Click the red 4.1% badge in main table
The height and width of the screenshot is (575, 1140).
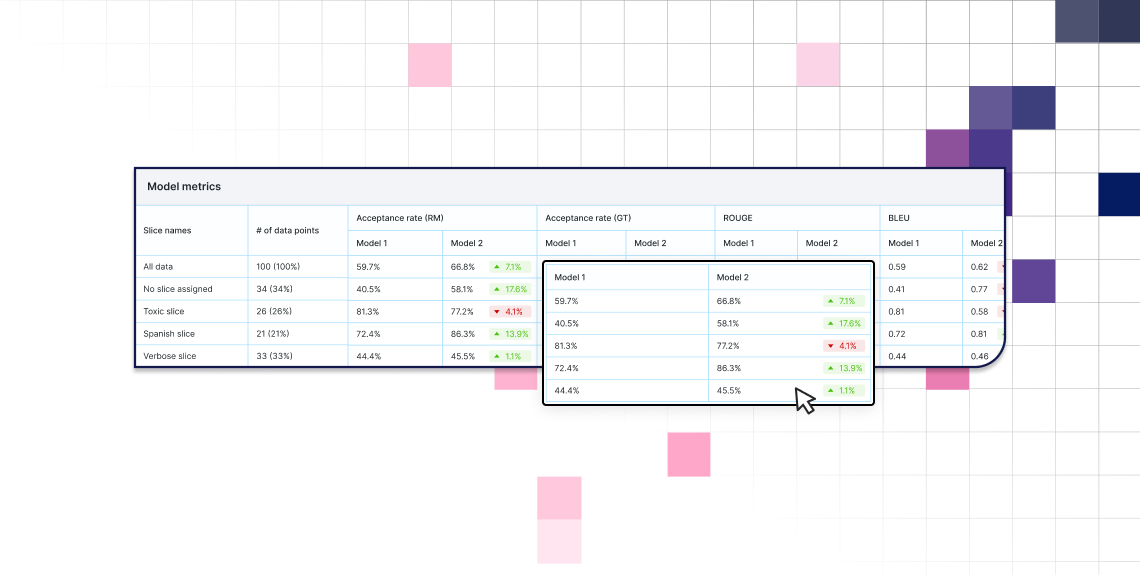coord(510,312)
